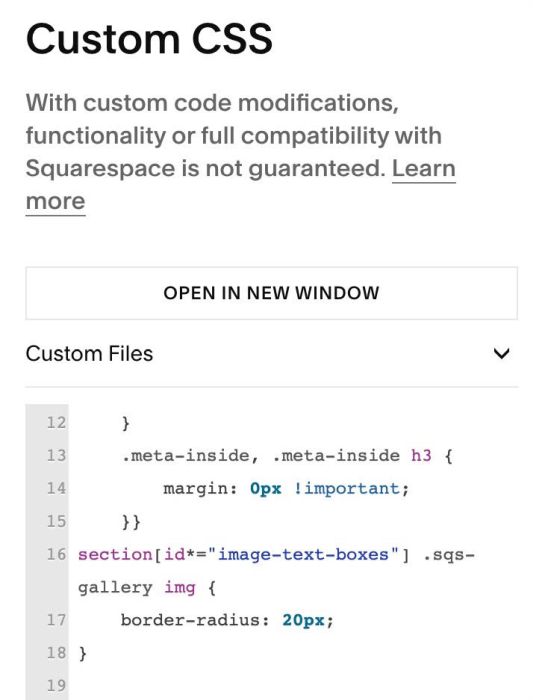Click the Custom CSS heading
Screen dimensions: 533x700
pos(149,38)
